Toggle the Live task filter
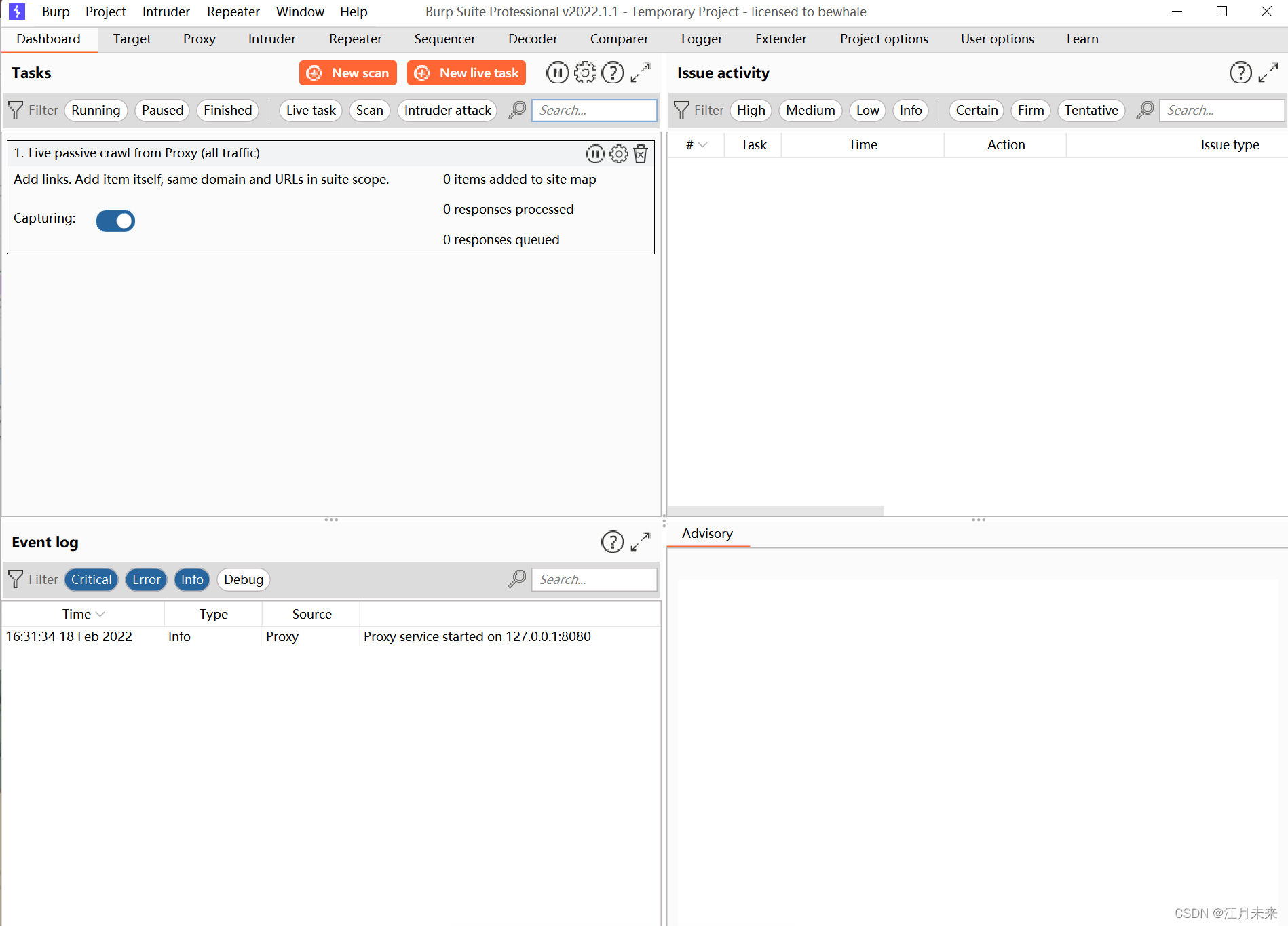Screen dimensions: 1288x926 click(x=311, y=110)
